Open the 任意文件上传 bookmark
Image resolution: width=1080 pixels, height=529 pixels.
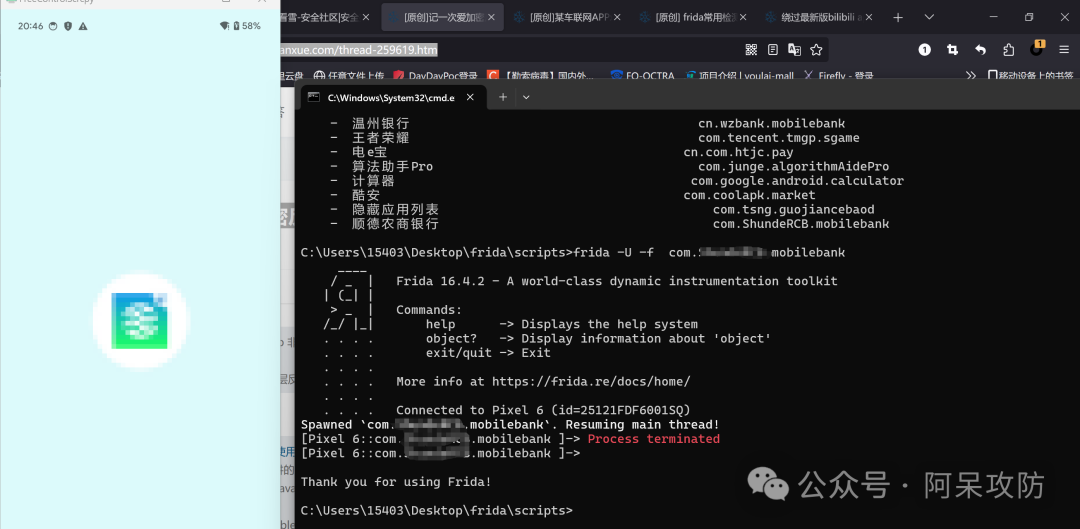pyautogui.click(x=349, y=76)
